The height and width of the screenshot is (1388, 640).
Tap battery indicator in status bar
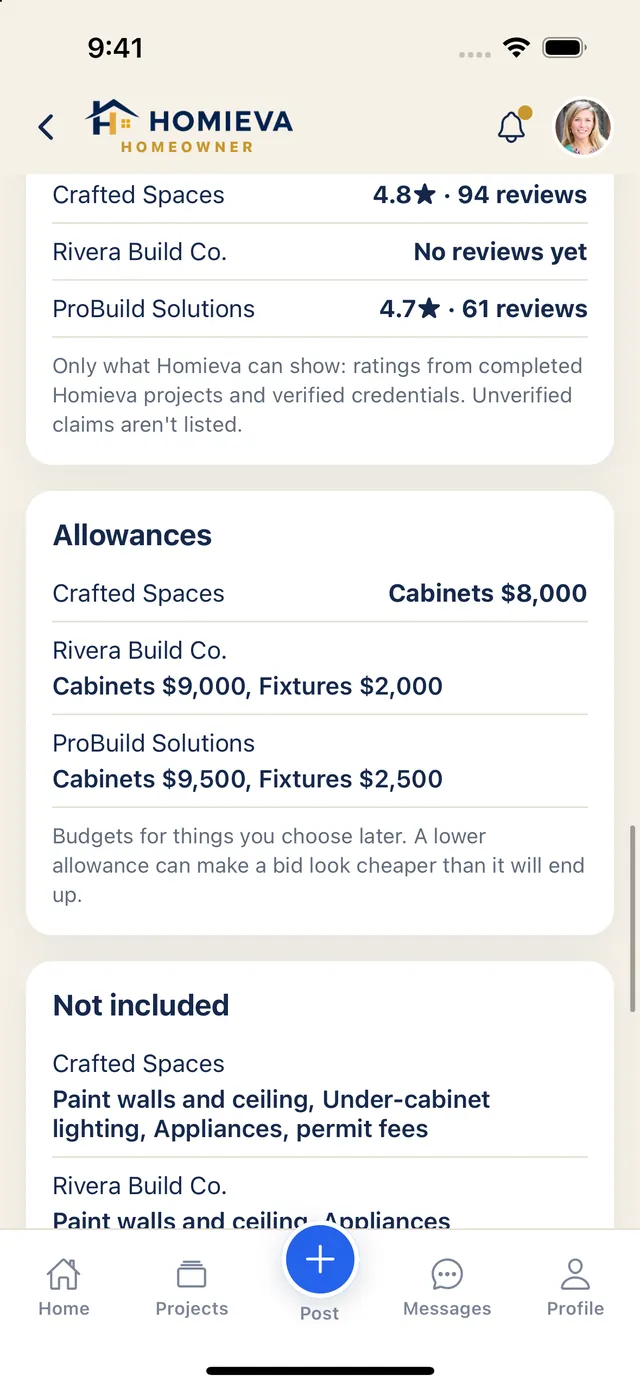tap(564, 47)
